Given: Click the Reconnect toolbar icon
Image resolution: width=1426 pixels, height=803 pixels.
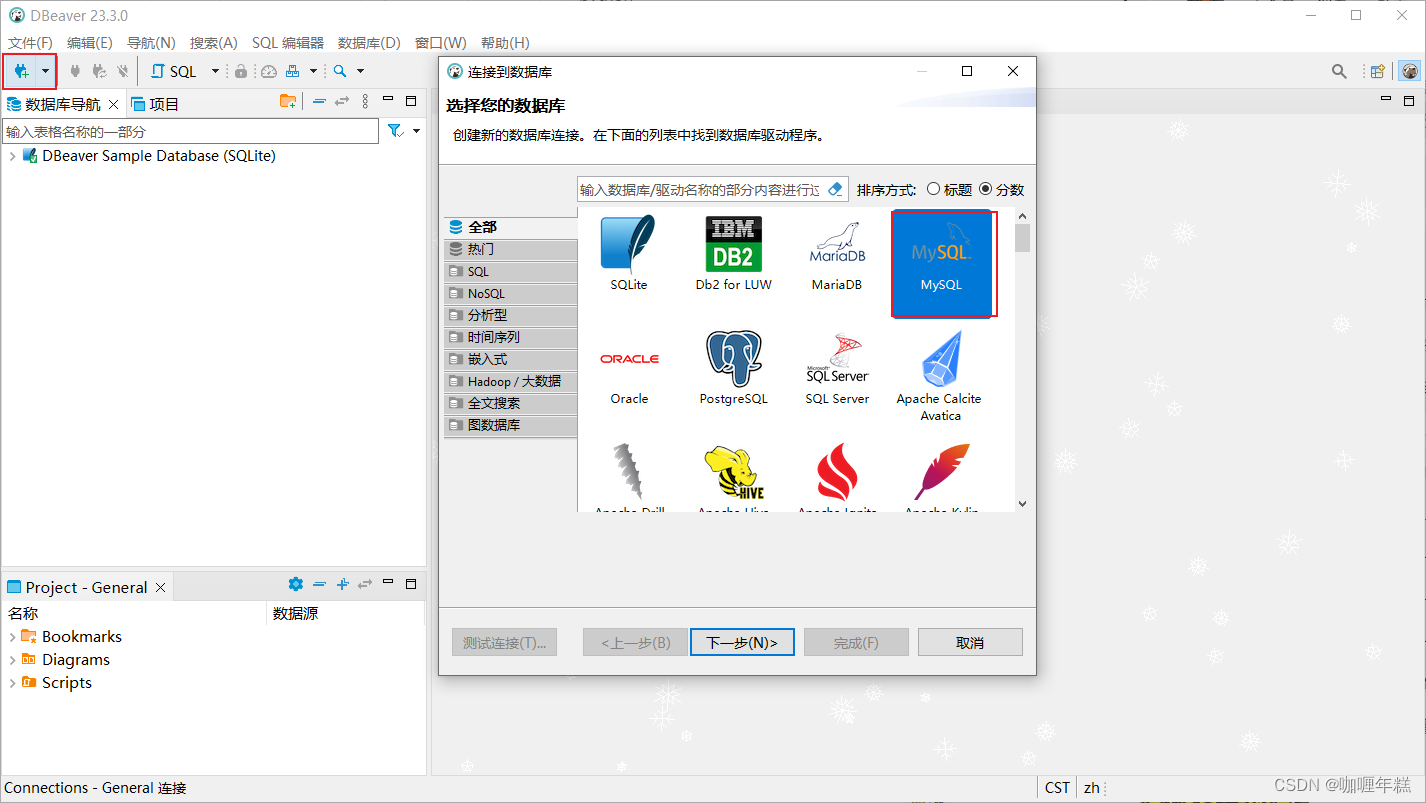Looking at the screenshot, I should click(99, 71).
